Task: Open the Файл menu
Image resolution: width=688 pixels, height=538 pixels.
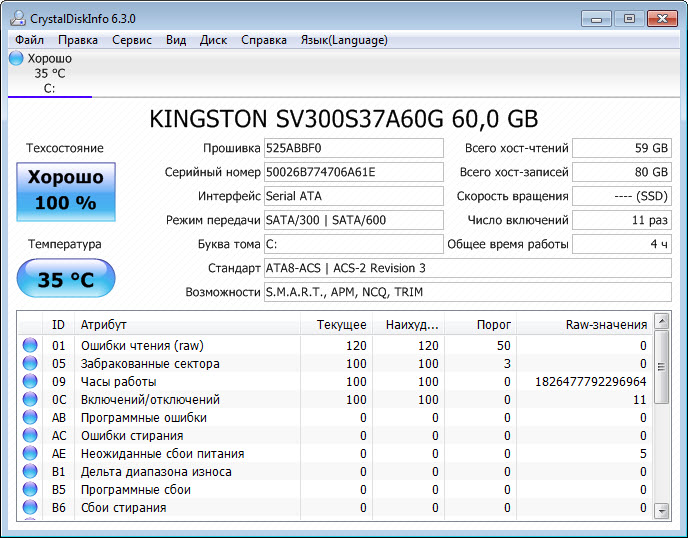Action: coord(29,40)
